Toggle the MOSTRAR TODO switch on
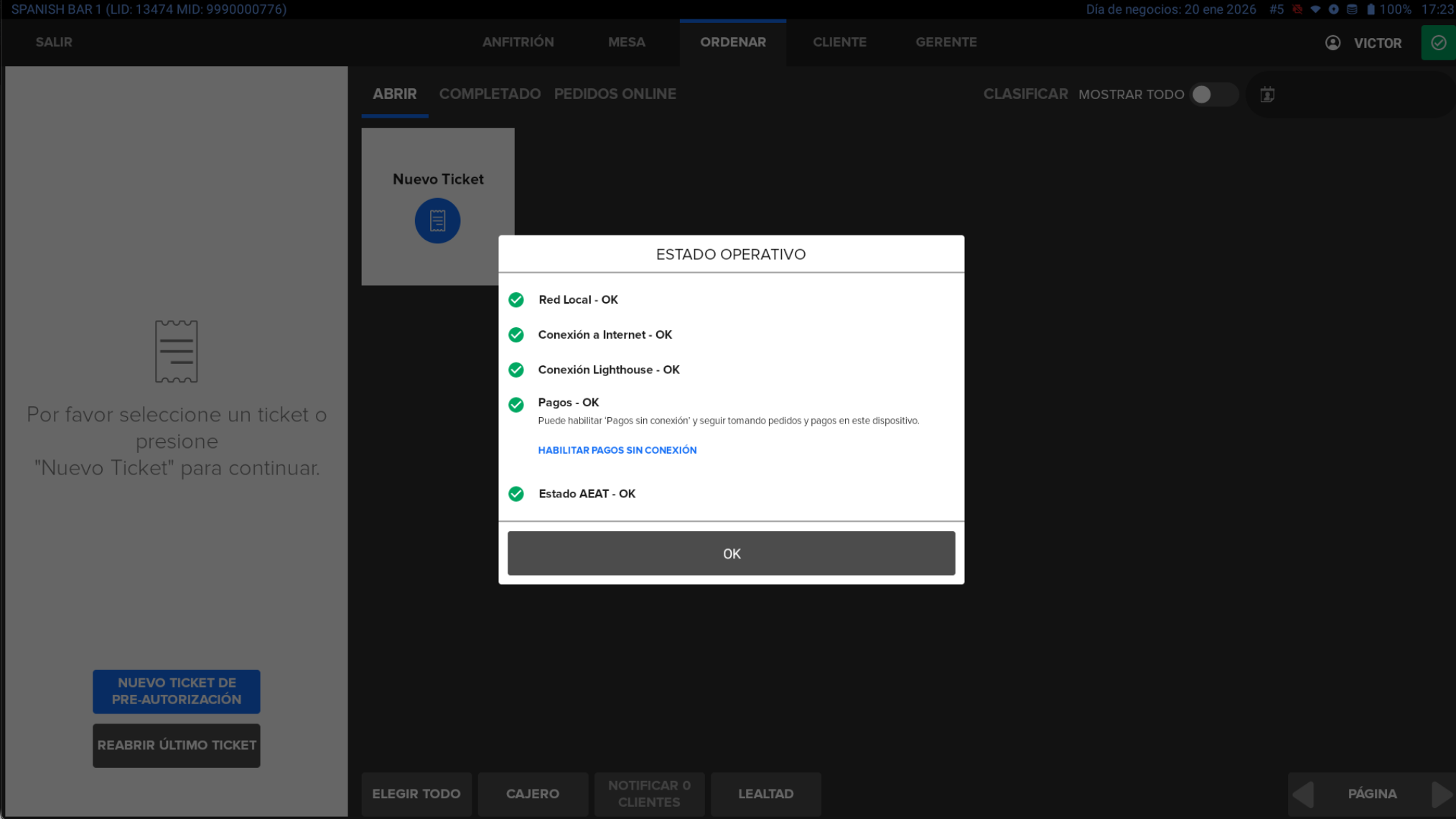Screen dimensions: 1456x819 tap(1212, 94)
